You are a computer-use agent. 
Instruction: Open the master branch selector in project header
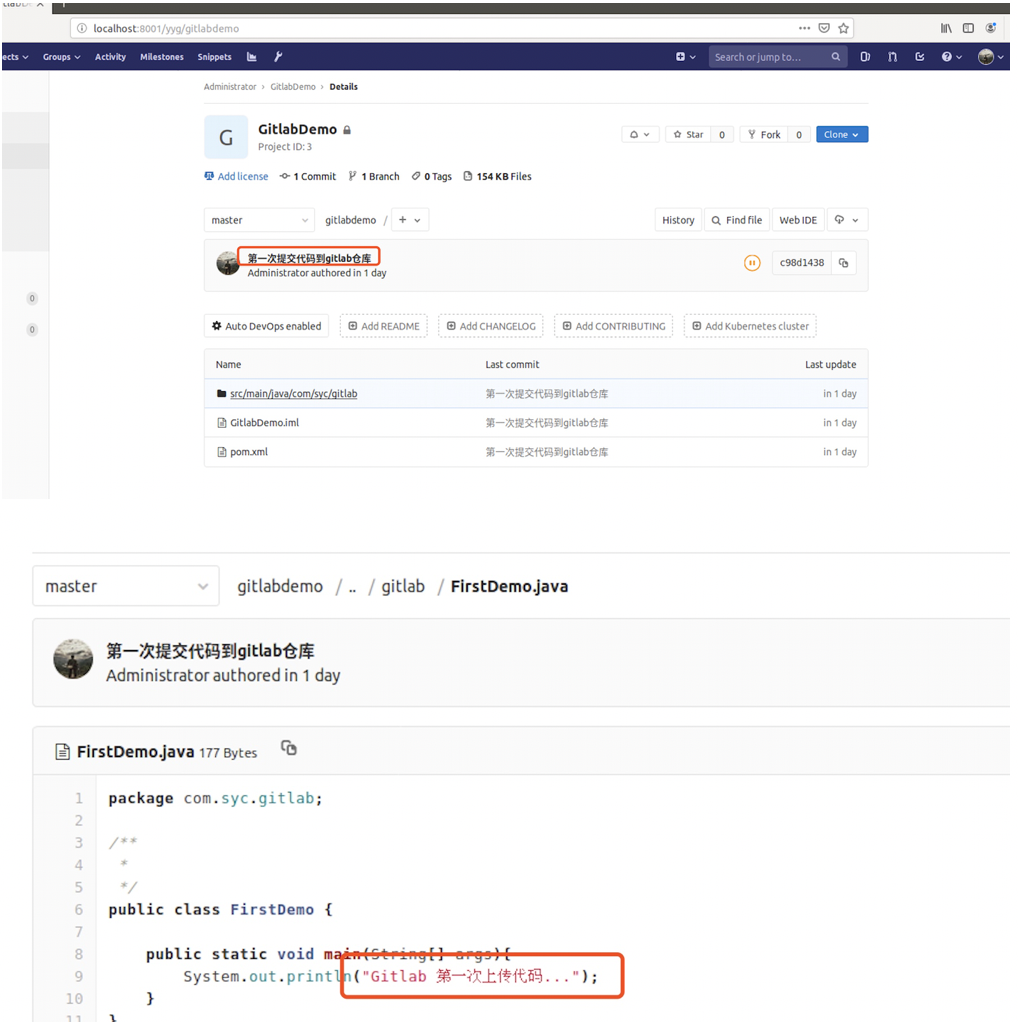coord(259,220)
